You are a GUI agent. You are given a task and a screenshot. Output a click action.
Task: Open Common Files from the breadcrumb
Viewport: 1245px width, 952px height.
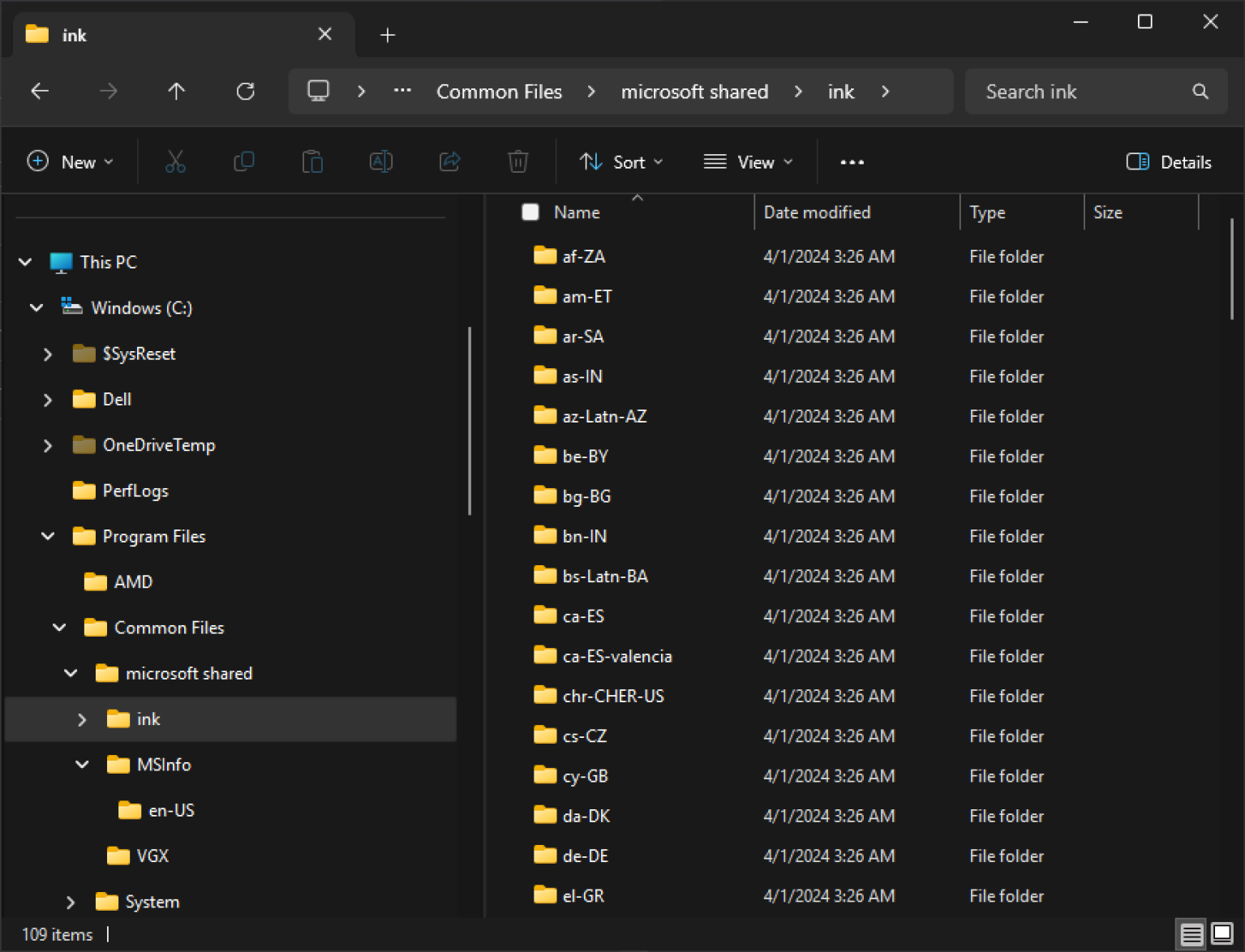pos(499,91)
